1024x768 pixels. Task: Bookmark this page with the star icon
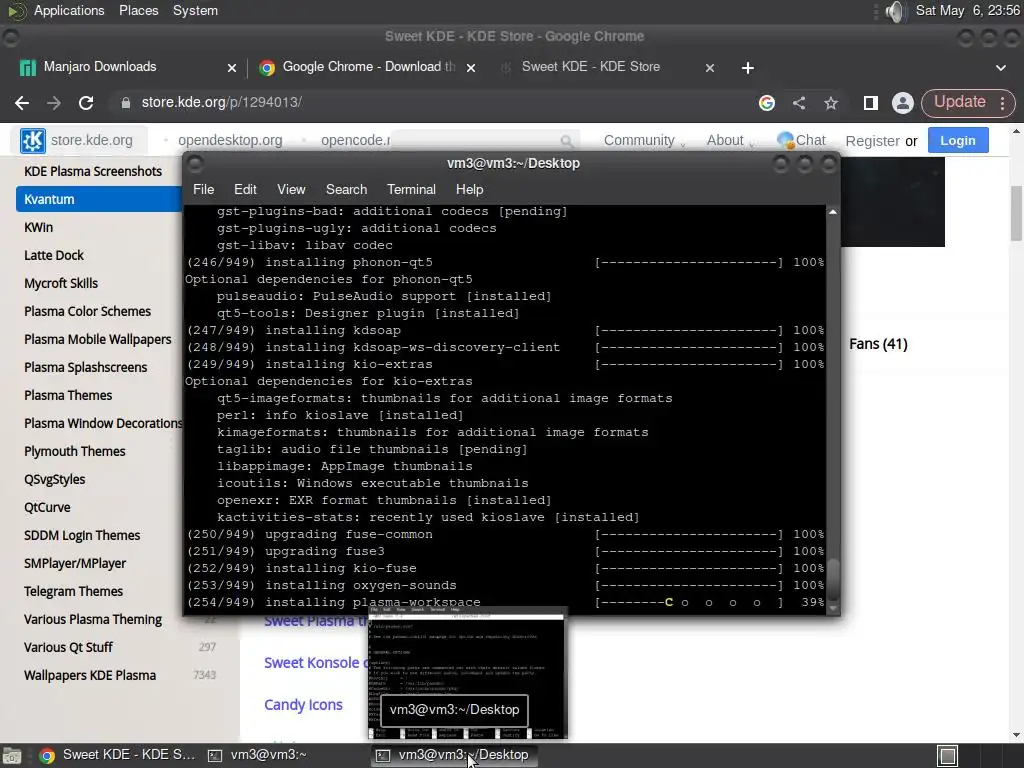coord(831,103)
